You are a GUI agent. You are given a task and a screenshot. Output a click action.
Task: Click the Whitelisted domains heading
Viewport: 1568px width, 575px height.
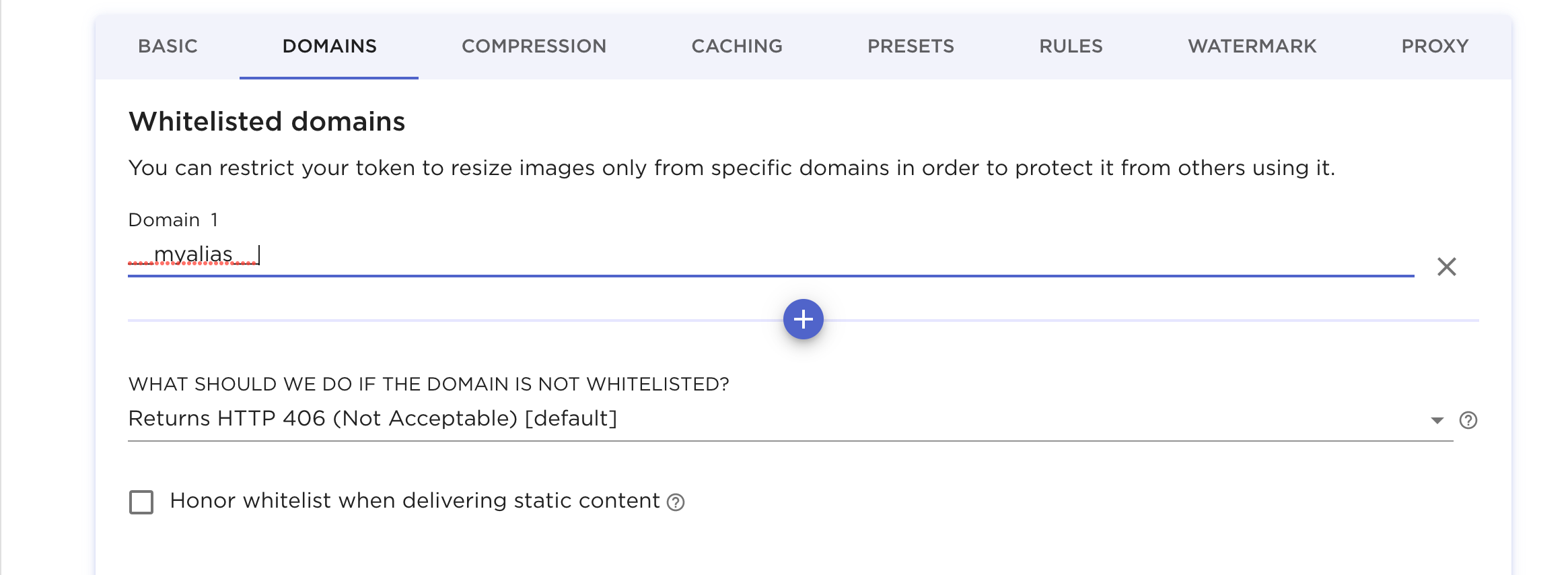tap(266, 122)
